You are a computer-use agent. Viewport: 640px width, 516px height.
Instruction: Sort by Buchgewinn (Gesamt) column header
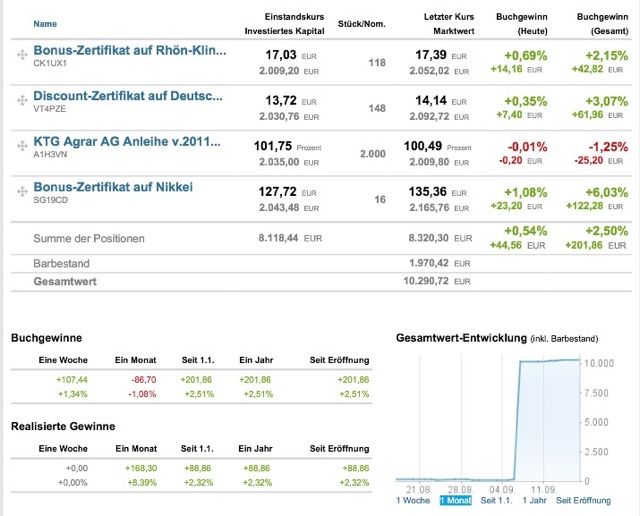click(x=603, y=24)
